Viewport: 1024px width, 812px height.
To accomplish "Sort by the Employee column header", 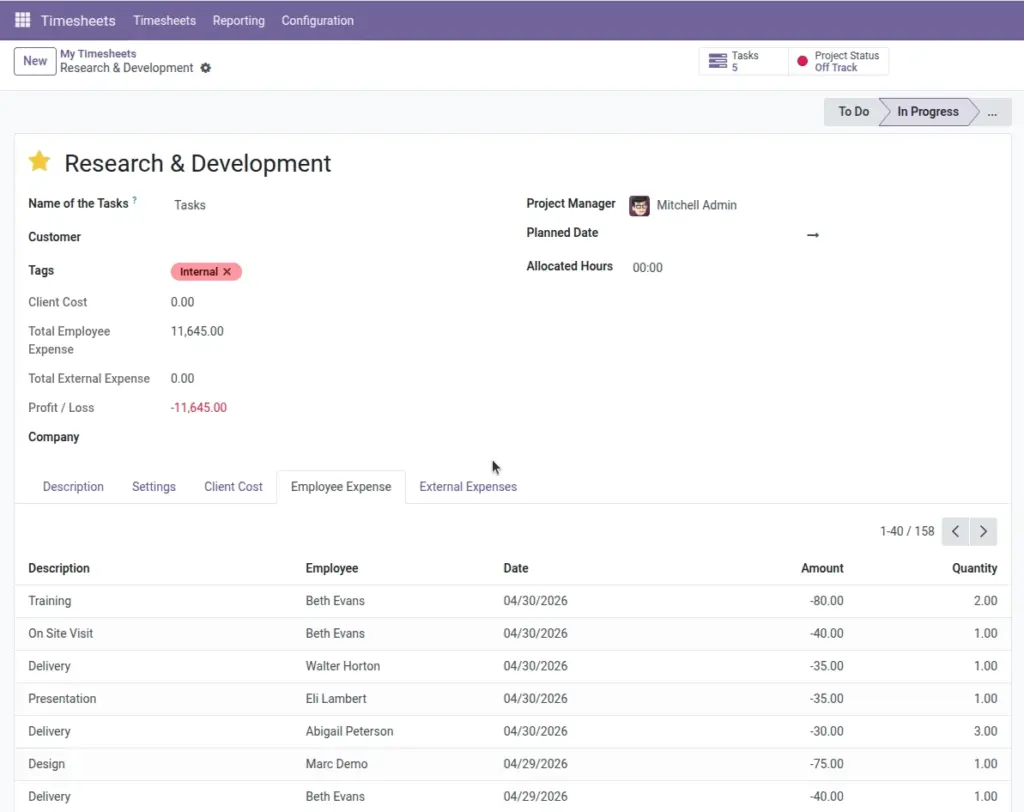I will pyautogui.click(x=332, y=568).
